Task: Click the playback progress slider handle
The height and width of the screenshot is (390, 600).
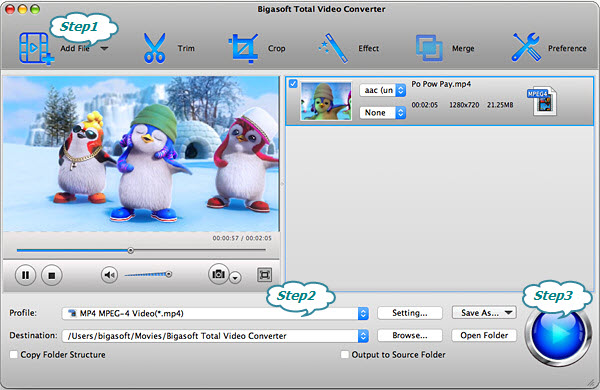Action: tap(130, 251)
